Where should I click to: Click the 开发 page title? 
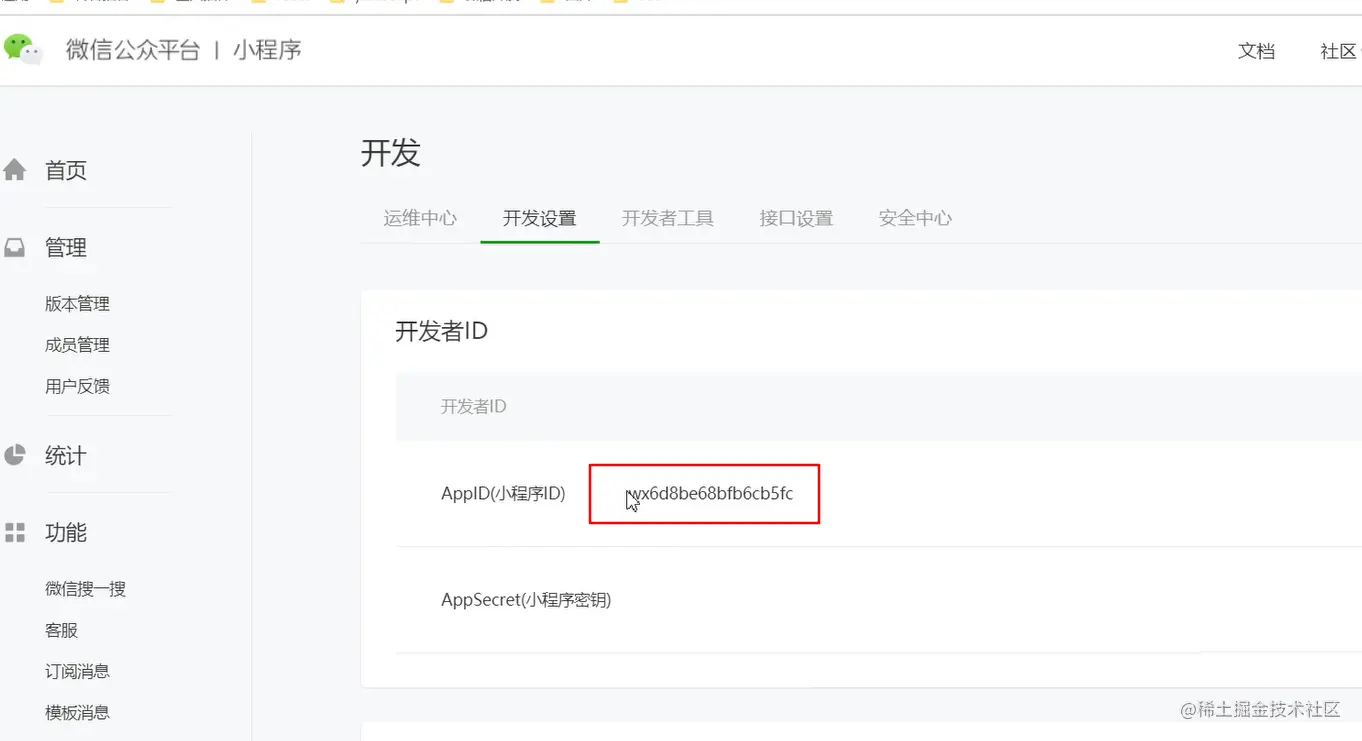click(391, 153)
